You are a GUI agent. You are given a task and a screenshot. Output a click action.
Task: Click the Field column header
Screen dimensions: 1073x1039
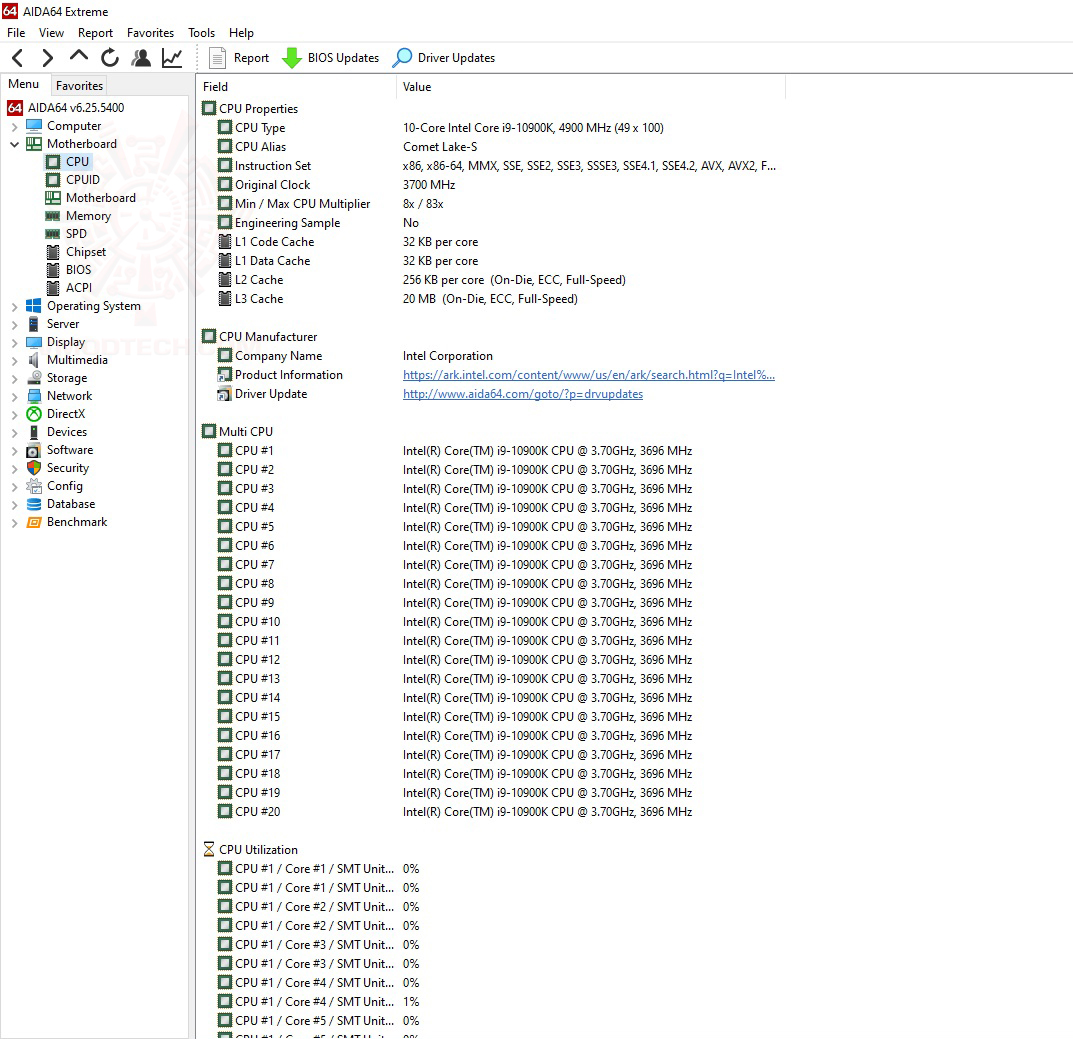pos(296,87)
